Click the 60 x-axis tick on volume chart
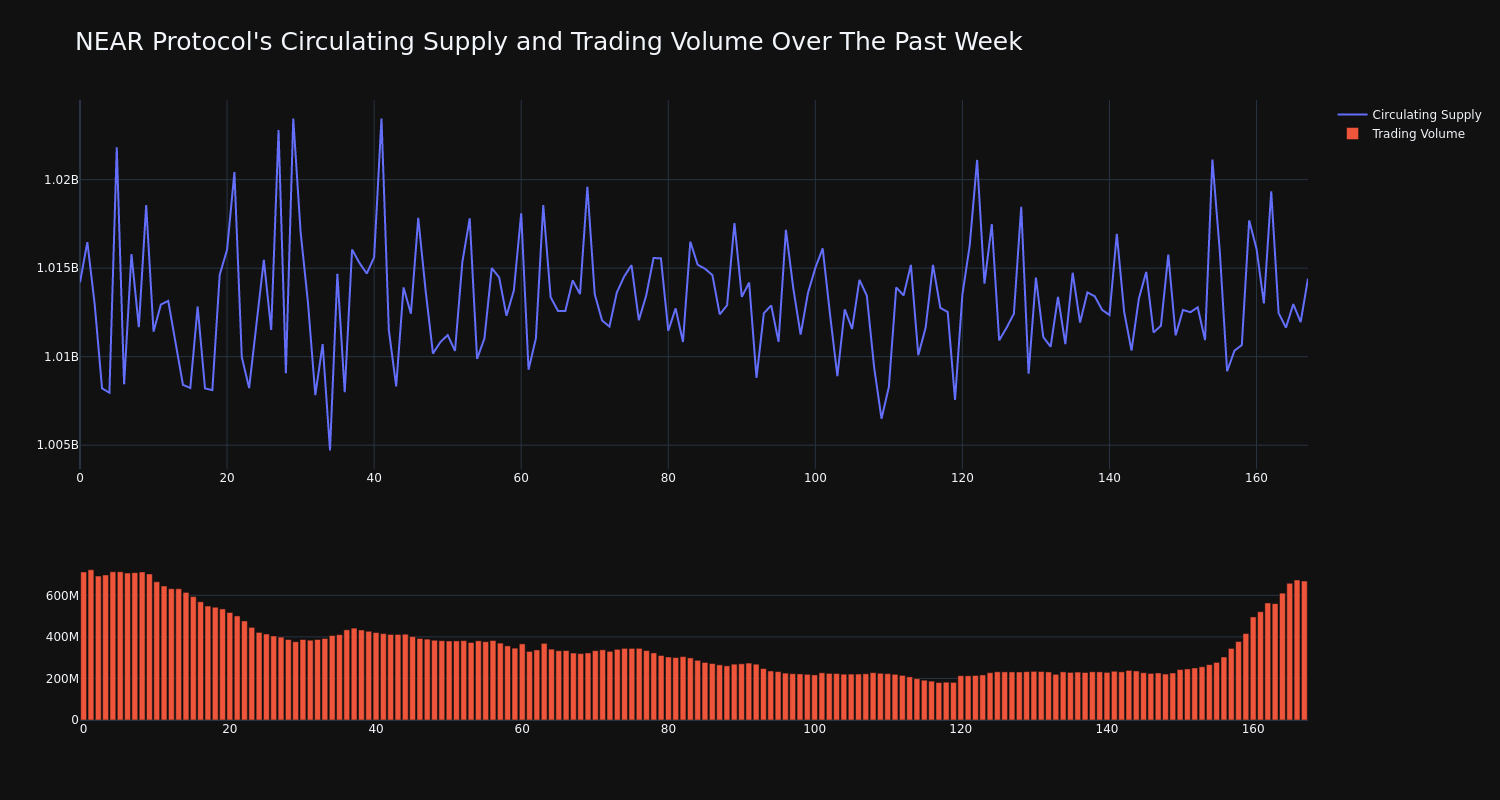 click(522, 729)
